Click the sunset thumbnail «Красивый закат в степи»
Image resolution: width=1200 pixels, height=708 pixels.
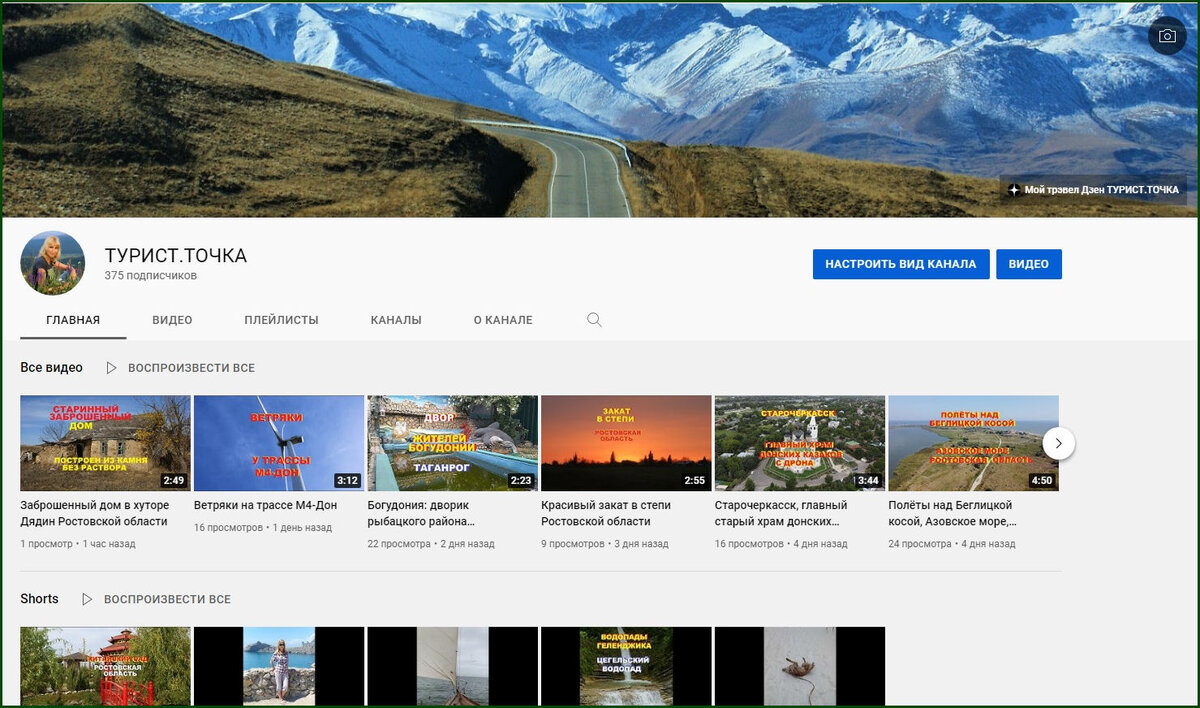point(626,443)
